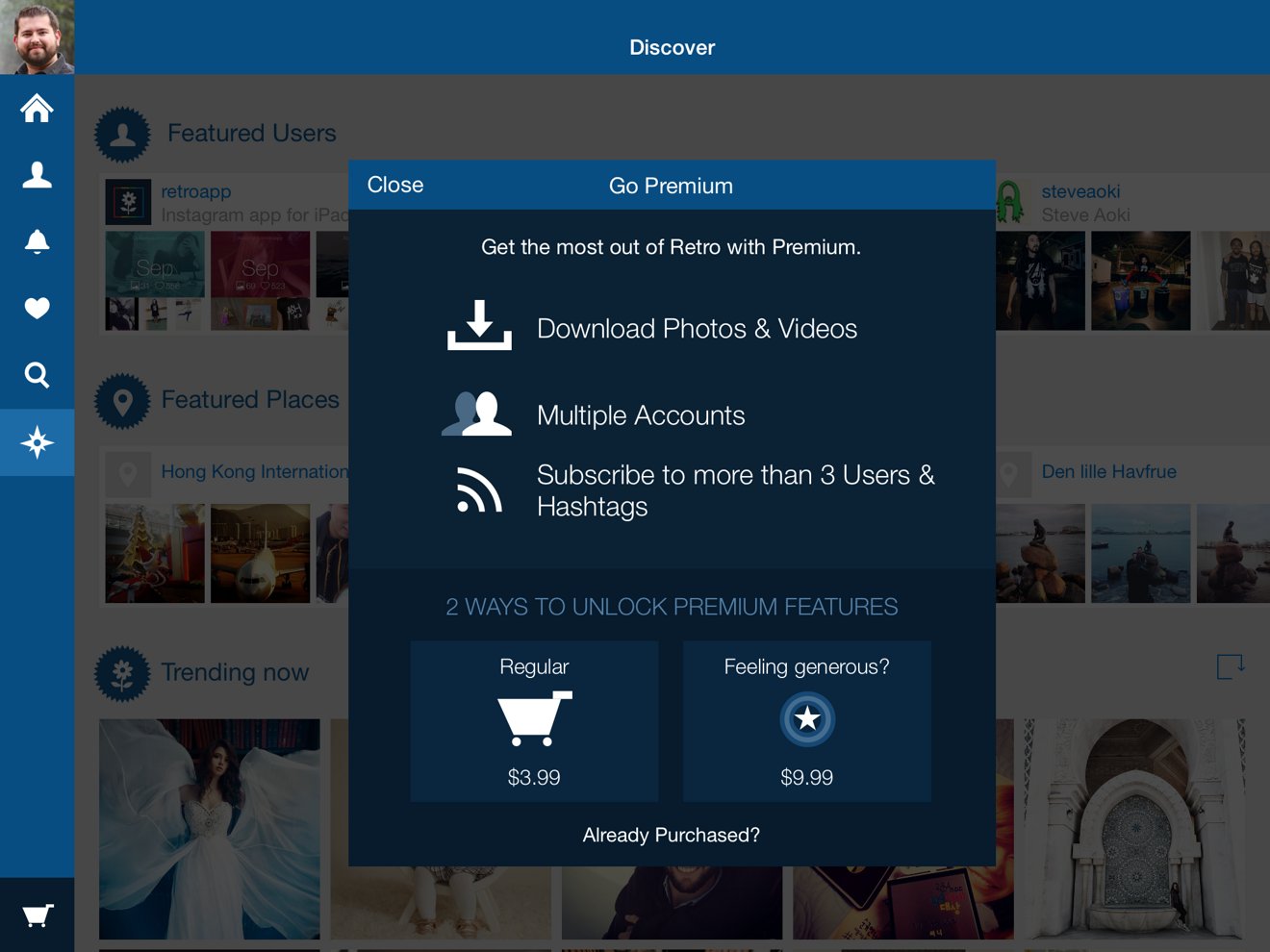Click the Featured Places pin badge icon

122,401
